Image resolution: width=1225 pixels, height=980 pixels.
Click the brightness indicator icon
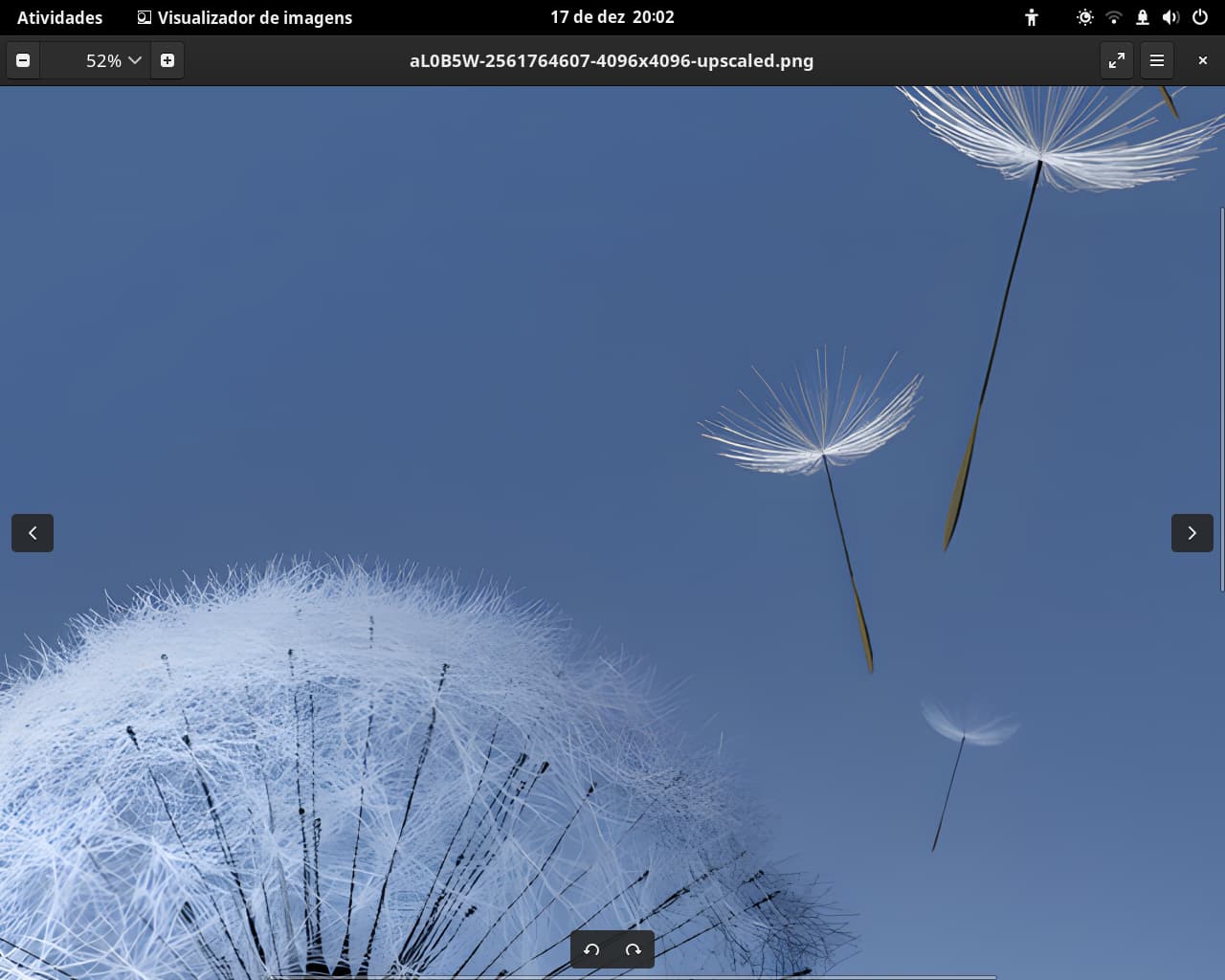pyautogui.click(x=1084, y=17)
